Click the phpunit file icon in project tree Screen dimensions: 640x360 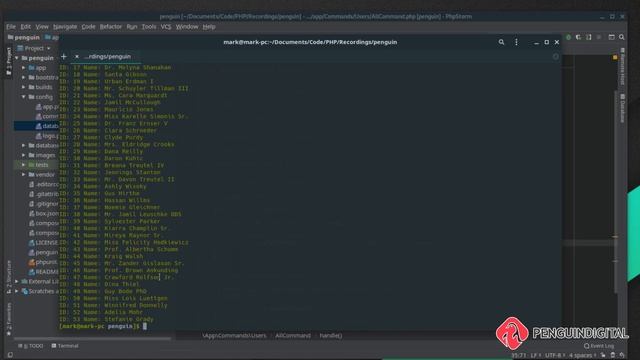click(x=31, y=262)
